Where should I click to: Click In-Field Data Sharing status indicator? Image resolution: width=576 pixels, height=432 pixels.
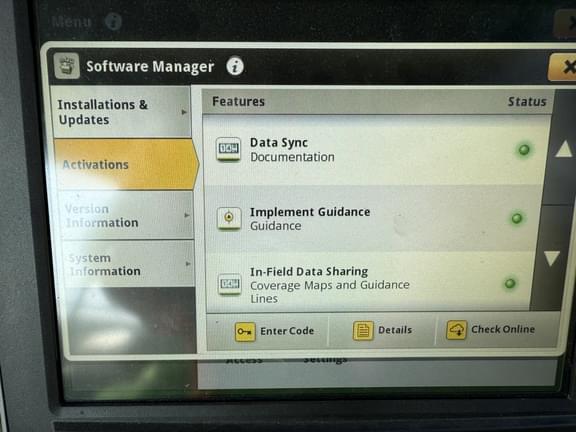pyautogui.click(x=510, y=283)
